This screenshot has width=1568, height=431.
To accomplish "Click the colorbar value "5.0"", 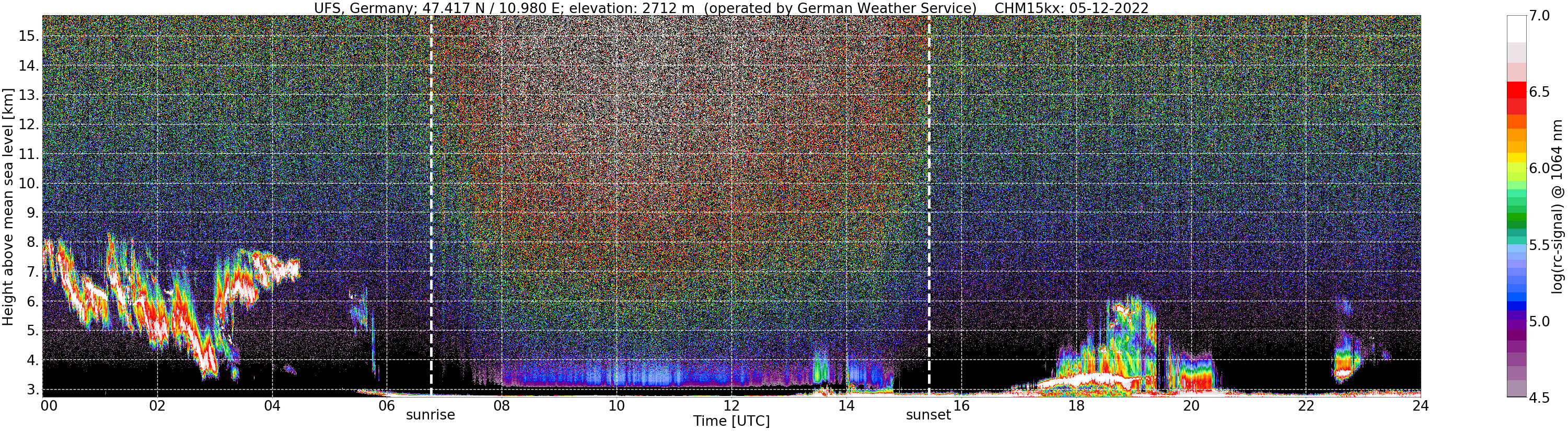I will point(1540,321).
